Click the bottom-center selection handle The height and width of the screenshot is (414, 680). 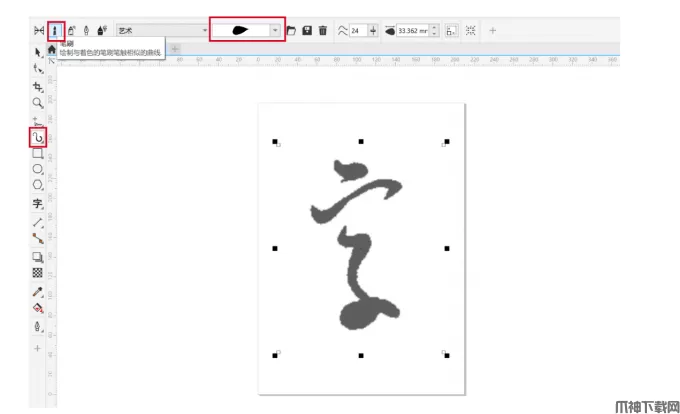(x=361, y=355)
